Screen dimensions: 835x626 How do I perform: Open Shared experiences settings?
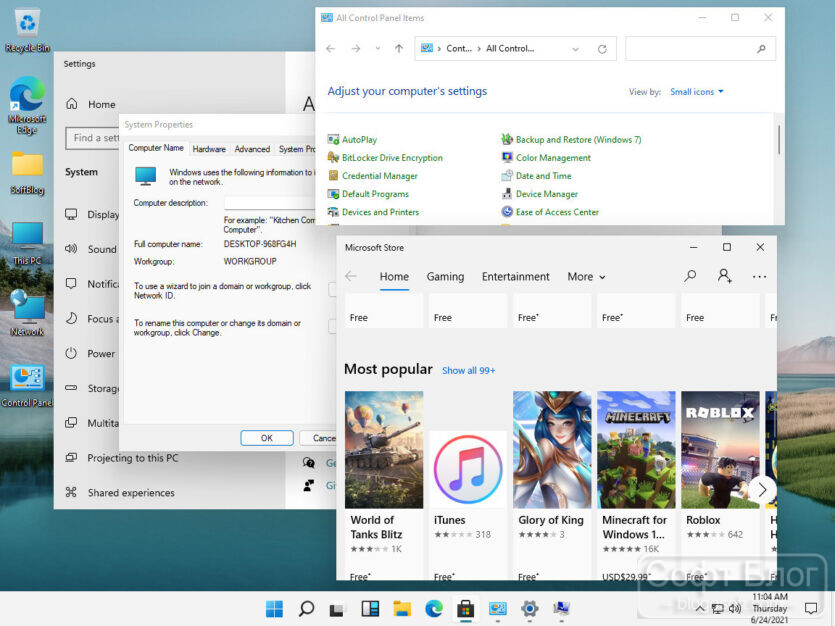pyautogui.click(x=120, y=492)
